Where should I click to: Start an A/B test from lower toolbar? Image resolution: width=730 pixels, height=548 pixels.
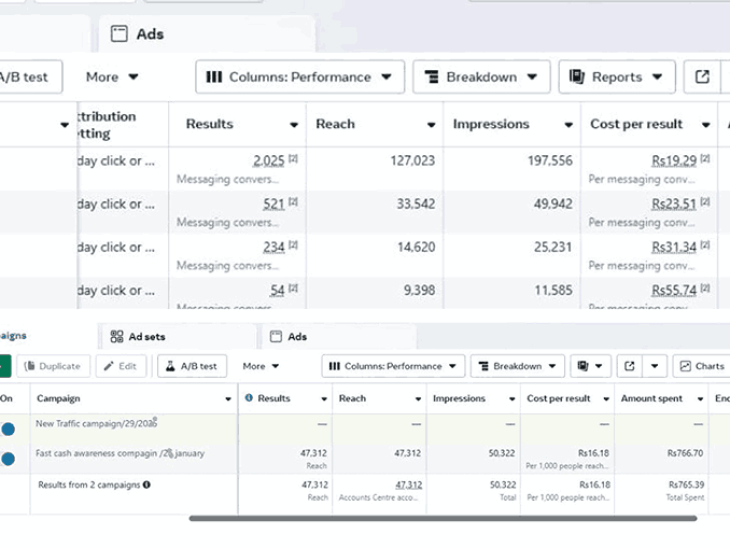click(192, 366)
